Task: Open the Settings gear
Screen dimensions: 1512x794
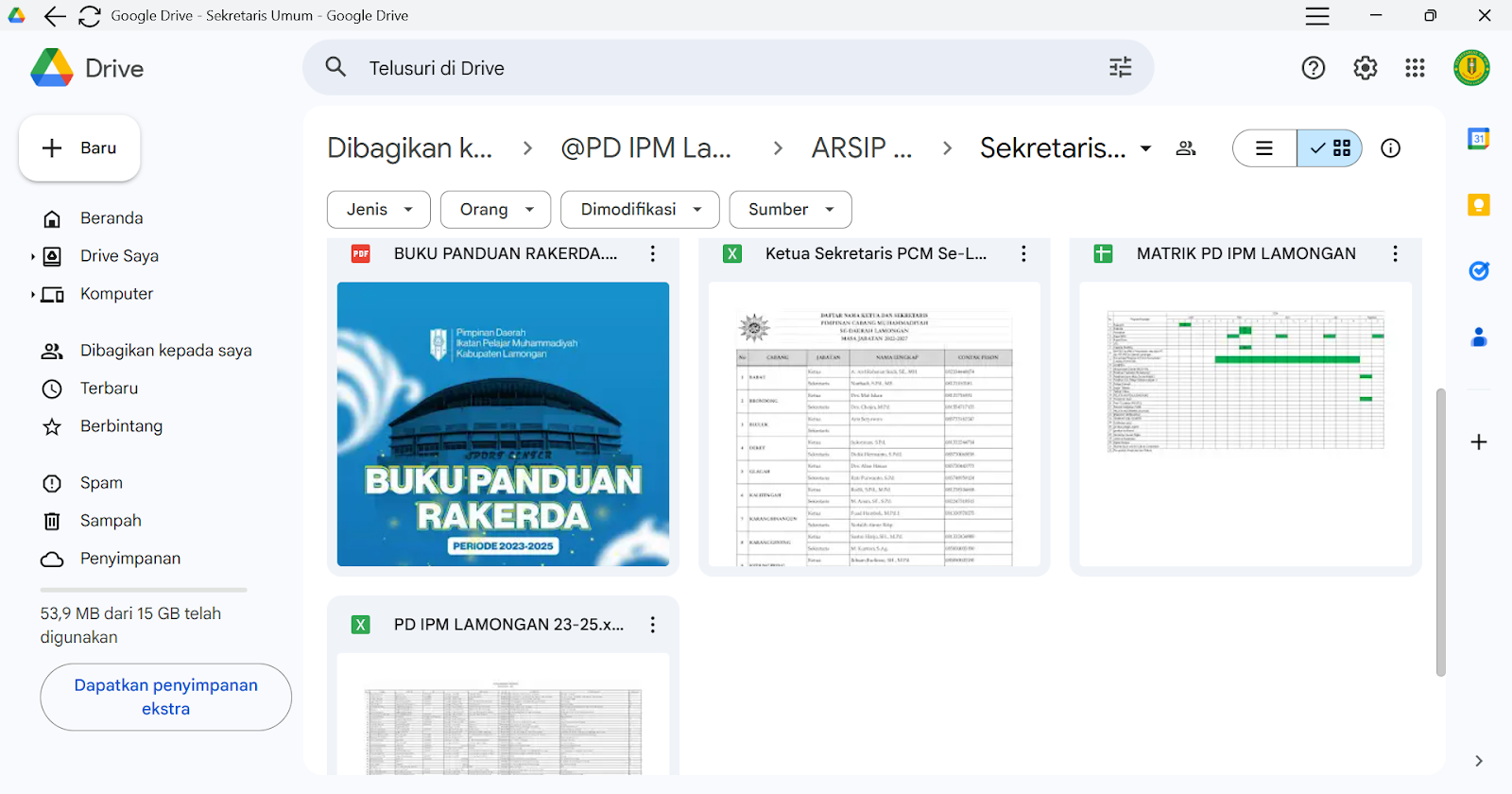Action: click(x=1365, y=68)
